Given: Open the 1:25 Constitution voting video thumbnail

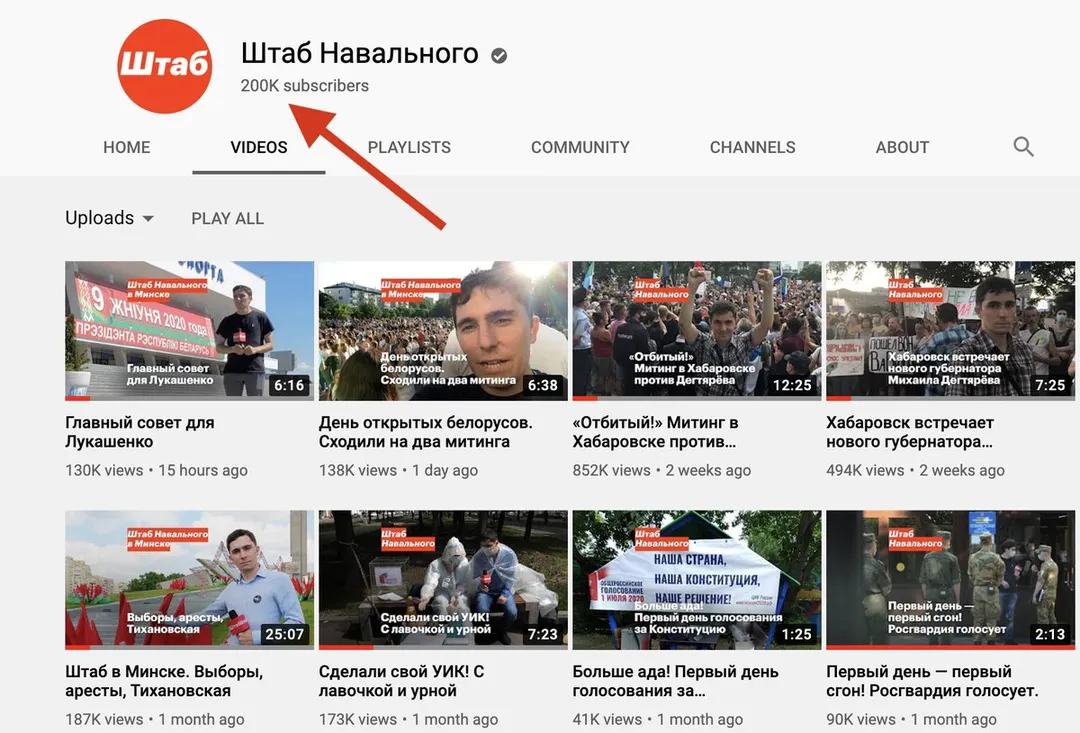Looking at the screenshot, I should [697, 580].
